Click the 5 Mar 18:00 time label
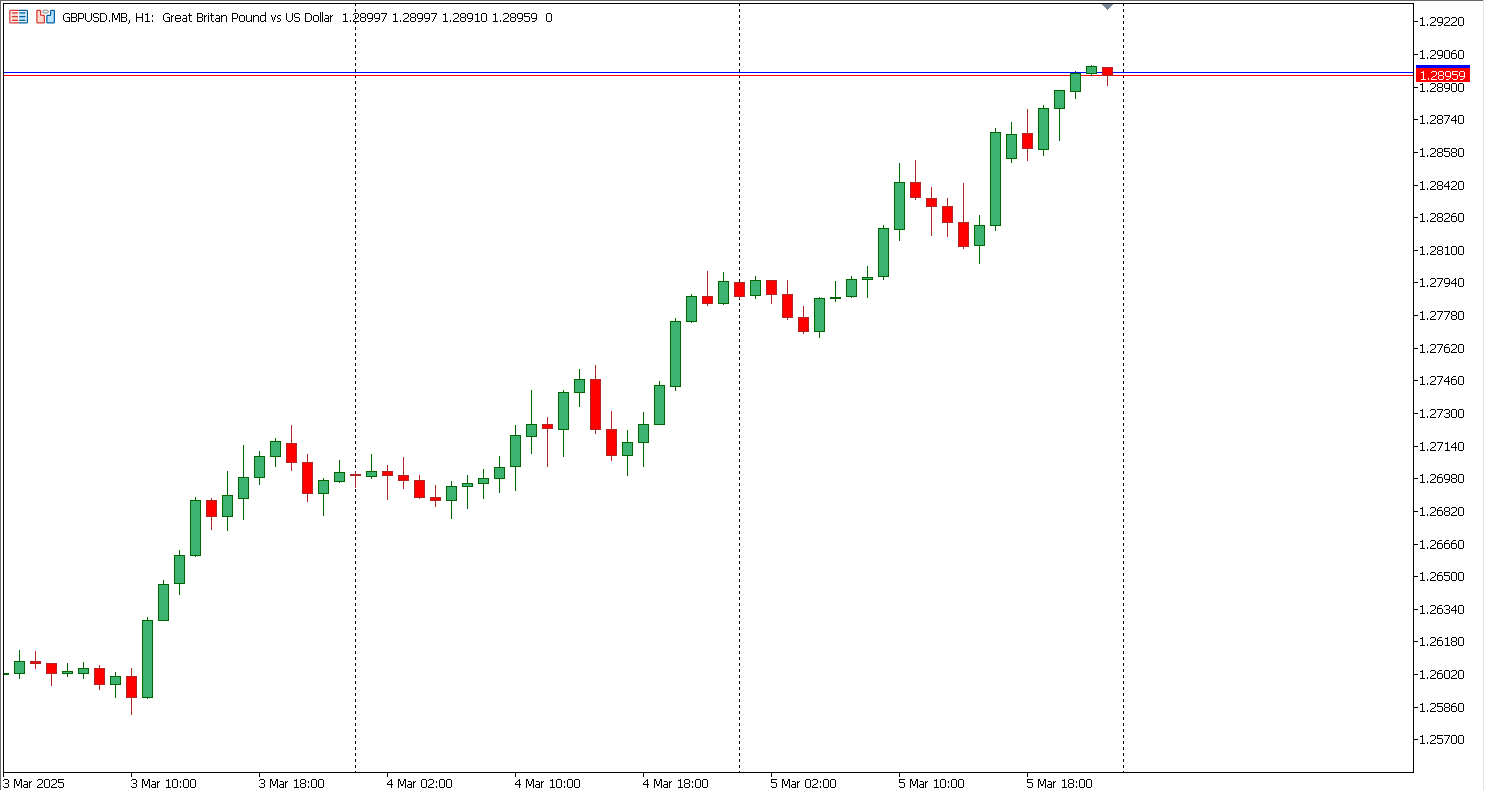 click(1060, 783)
